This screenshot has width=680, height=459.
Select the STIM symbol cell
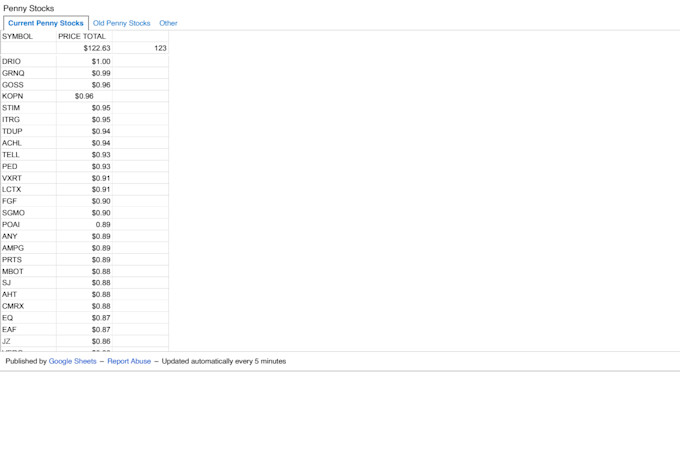29,108
